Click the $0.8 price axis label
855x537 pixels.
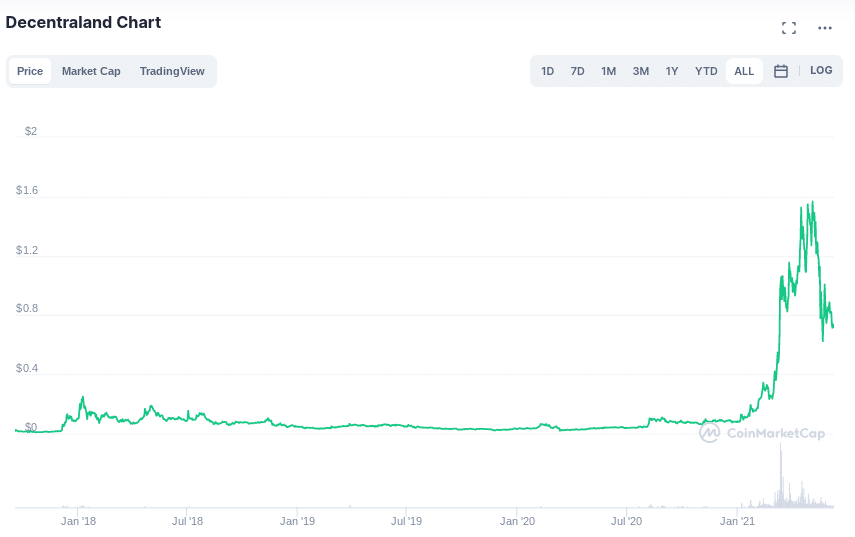coord(27,309)
